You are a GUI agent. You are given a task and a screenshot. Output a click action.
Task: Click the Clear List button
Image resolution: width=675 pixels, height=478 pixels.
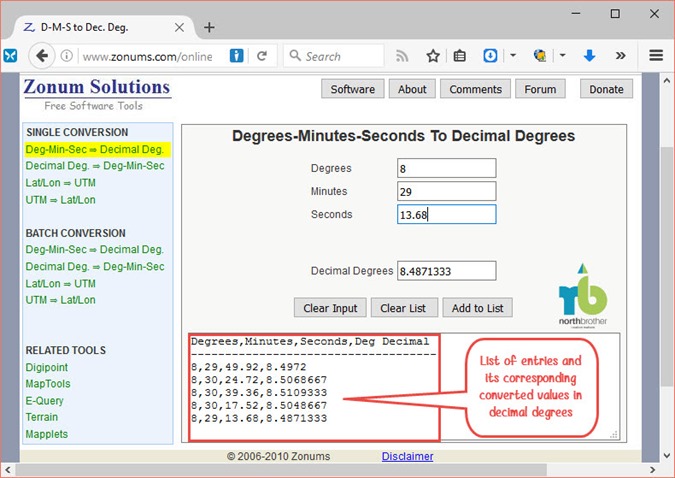point(403,308)
